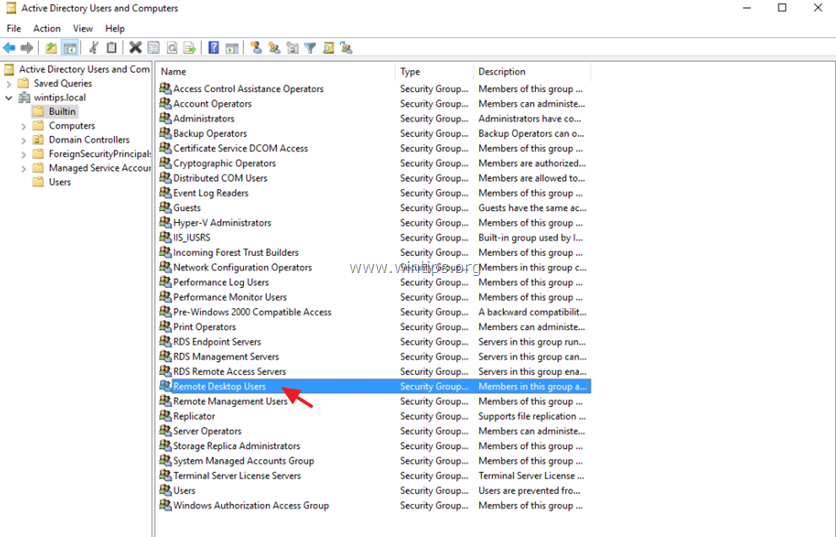The height and width of the screenshot is (537, 836).
Task: Create a new group icon
Action: 274,48
